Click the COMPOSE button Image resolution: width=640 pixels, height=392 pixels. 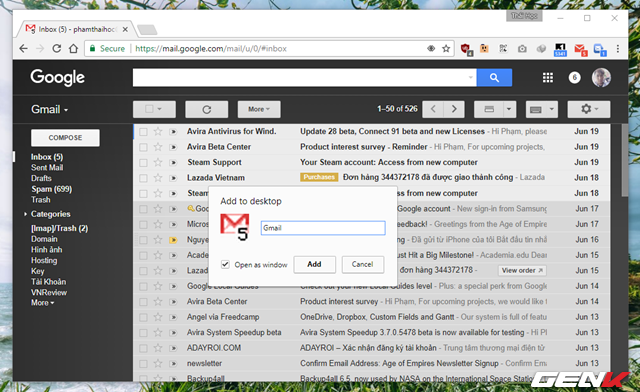click(x=65, y=138)
